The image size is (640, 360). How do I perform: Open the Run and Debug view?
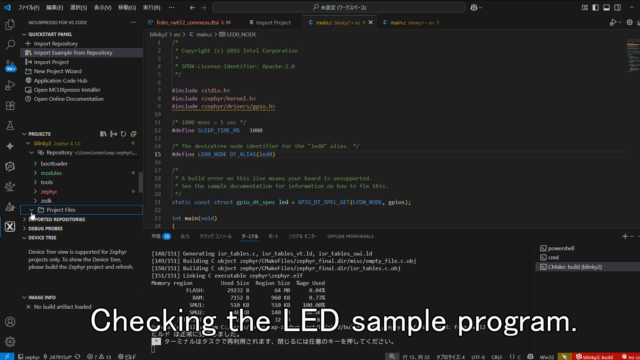[10, 86]
